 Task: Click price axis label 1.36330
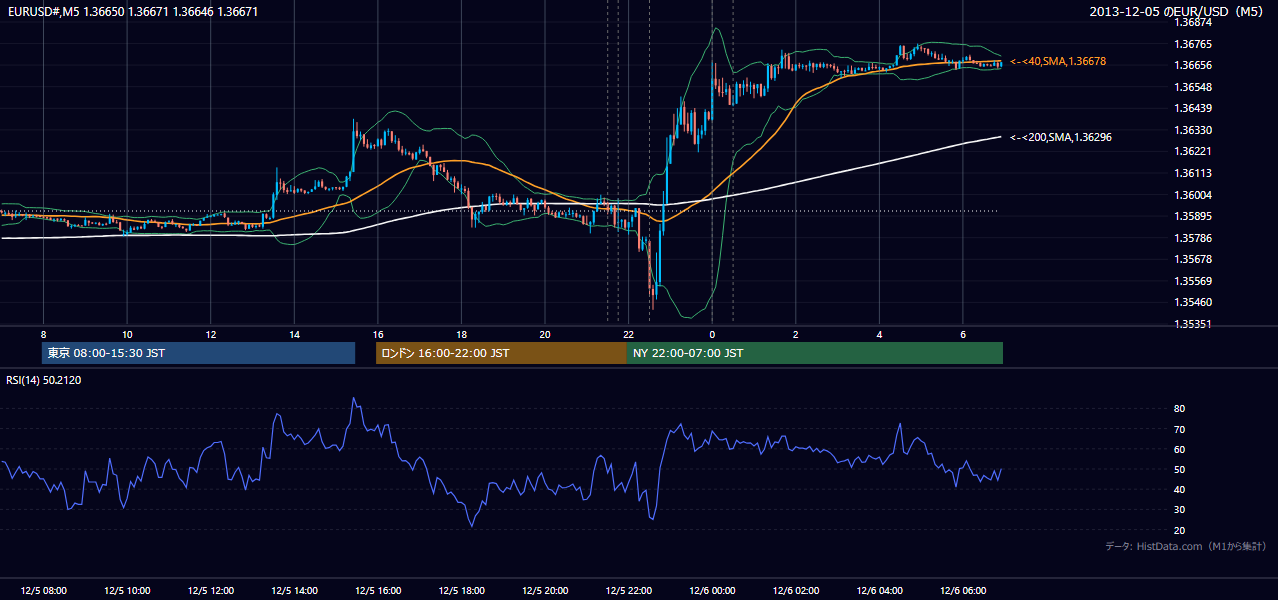click(x=1193, y=130)
